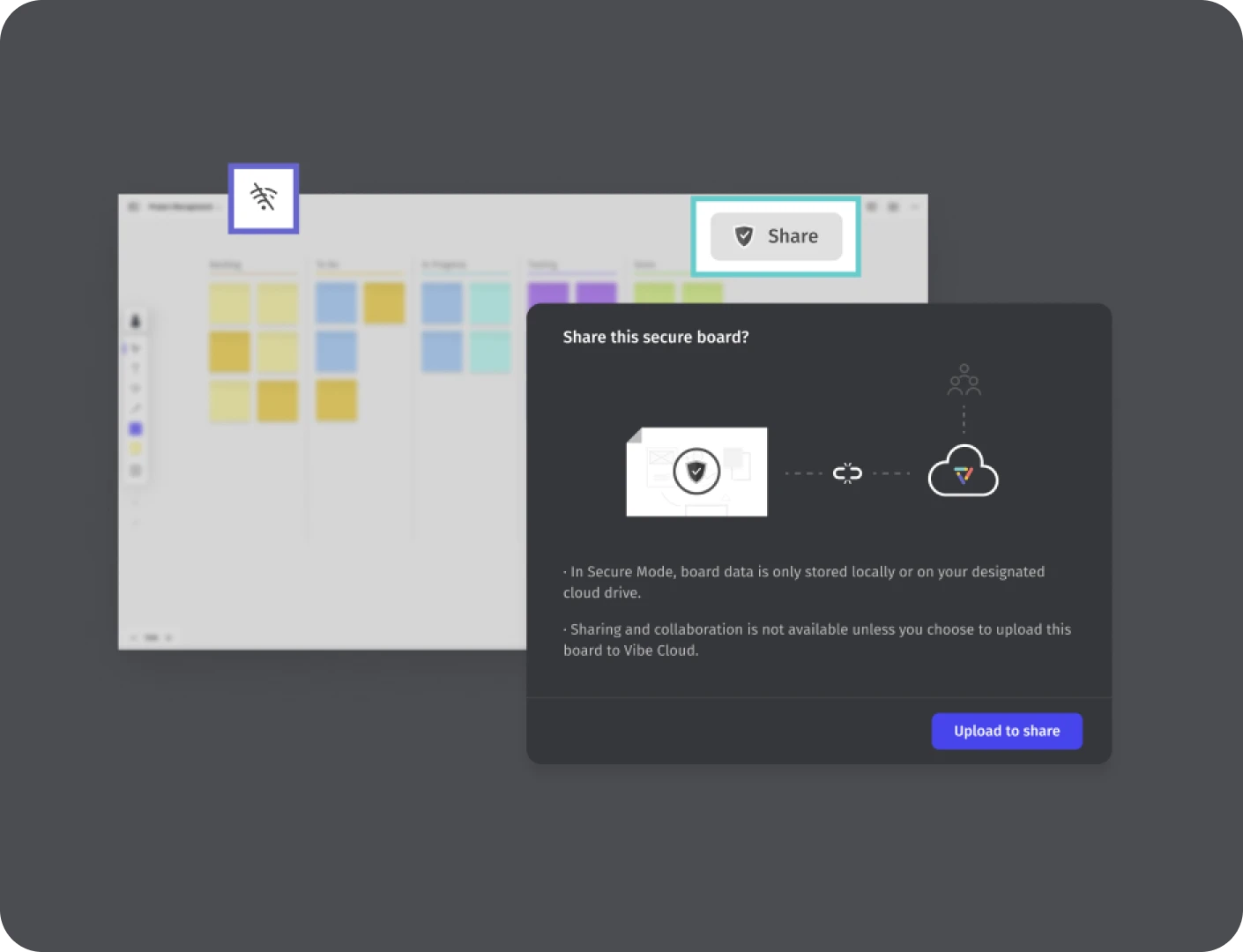The image size is (1243, 952).
Task: Click the more options icon at top right
Action: tap(914, 206)
